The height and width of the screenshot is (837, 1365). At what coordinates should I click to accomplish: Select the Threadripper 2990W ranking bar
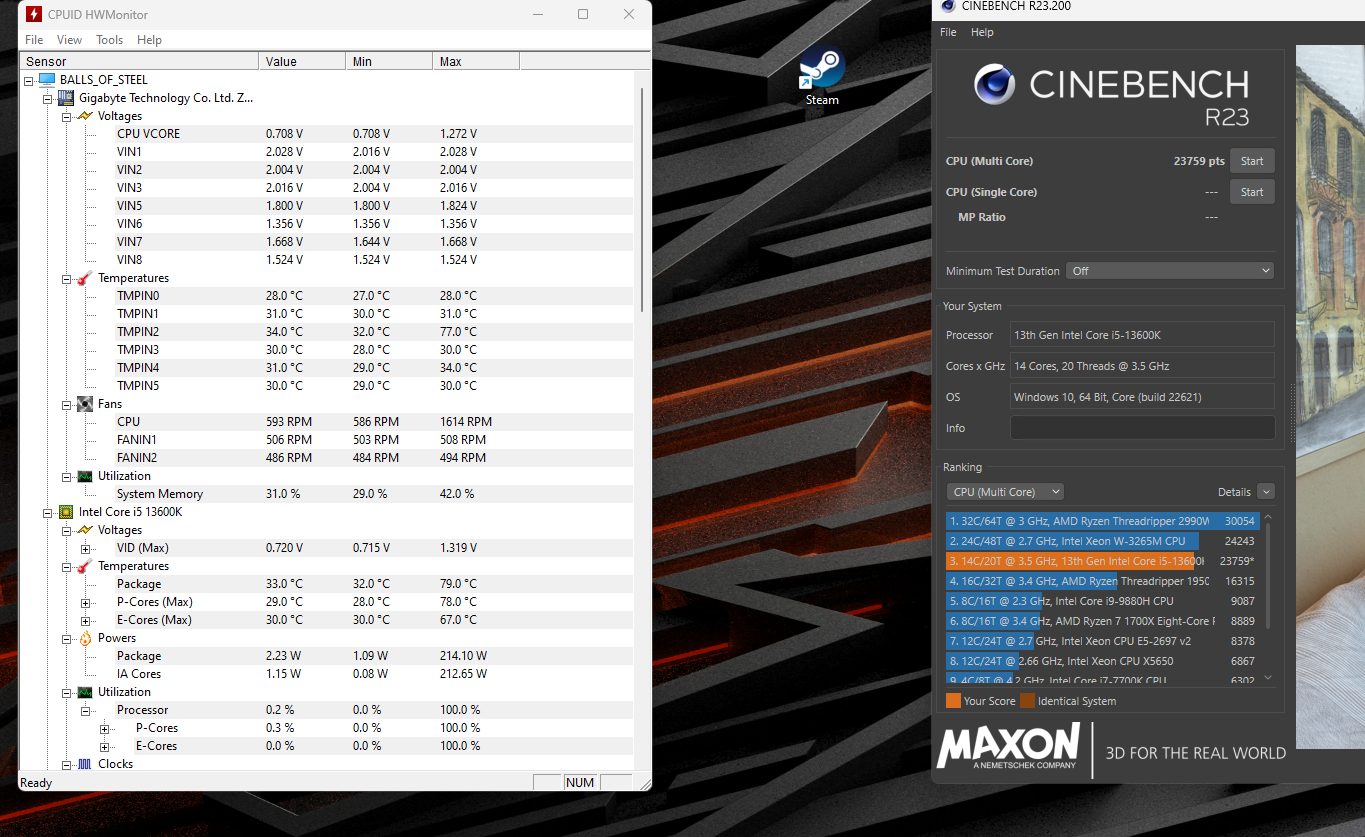(1102, 521)
